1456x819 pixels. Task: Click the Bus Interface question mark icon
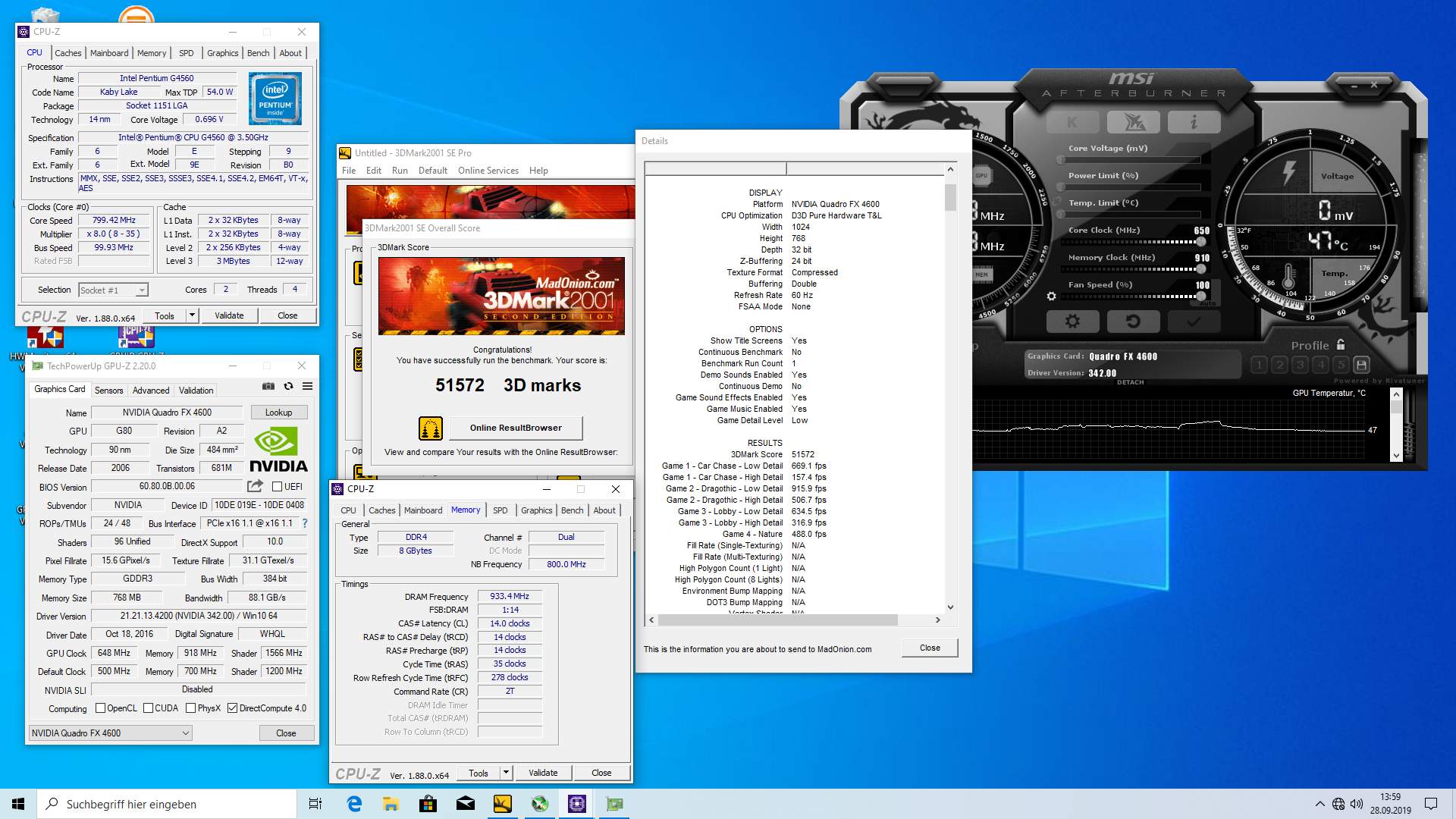coord(305,523)
